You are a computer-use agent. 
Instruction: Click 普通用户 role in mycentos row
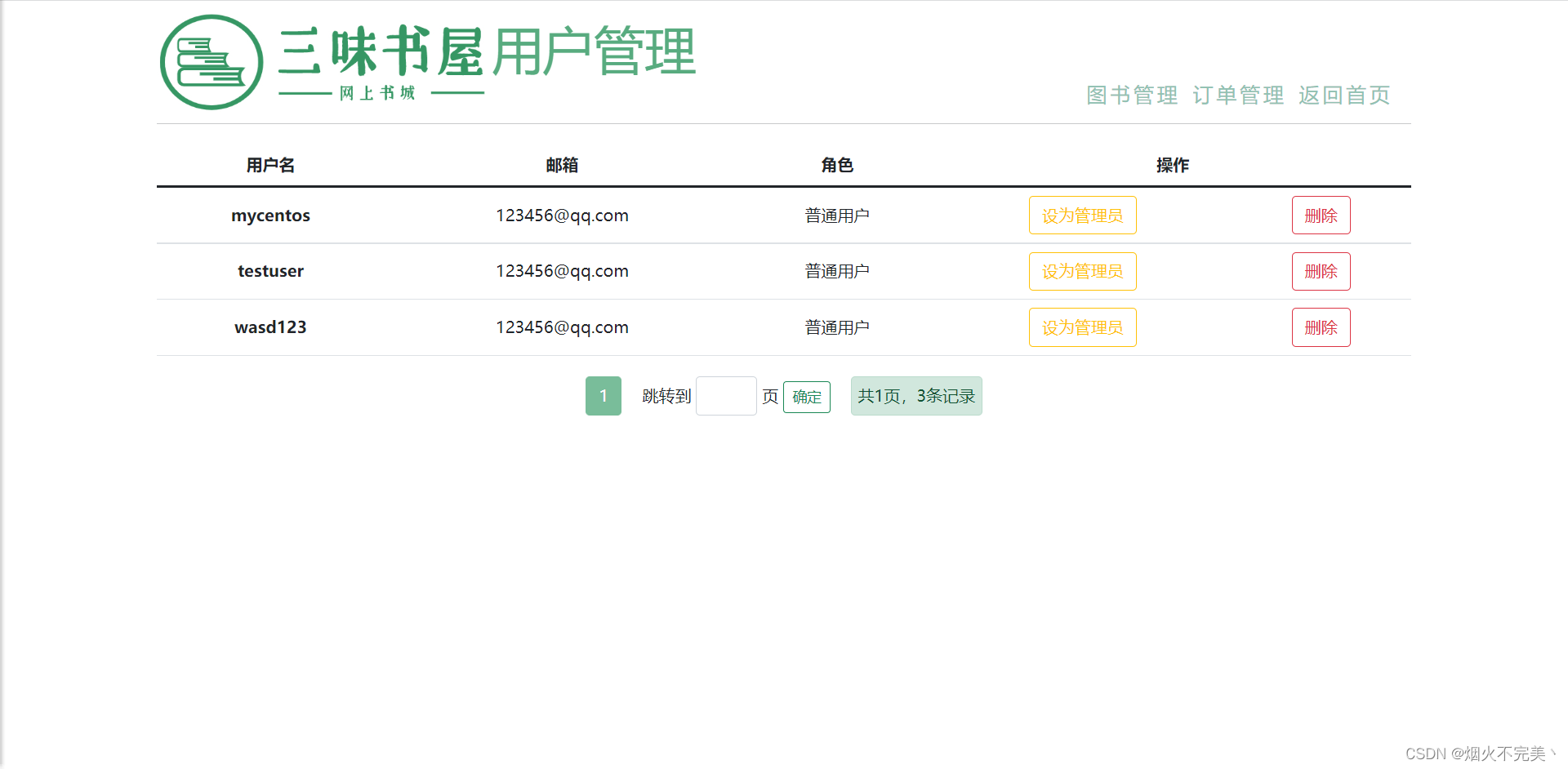click(x=837, y=216)
